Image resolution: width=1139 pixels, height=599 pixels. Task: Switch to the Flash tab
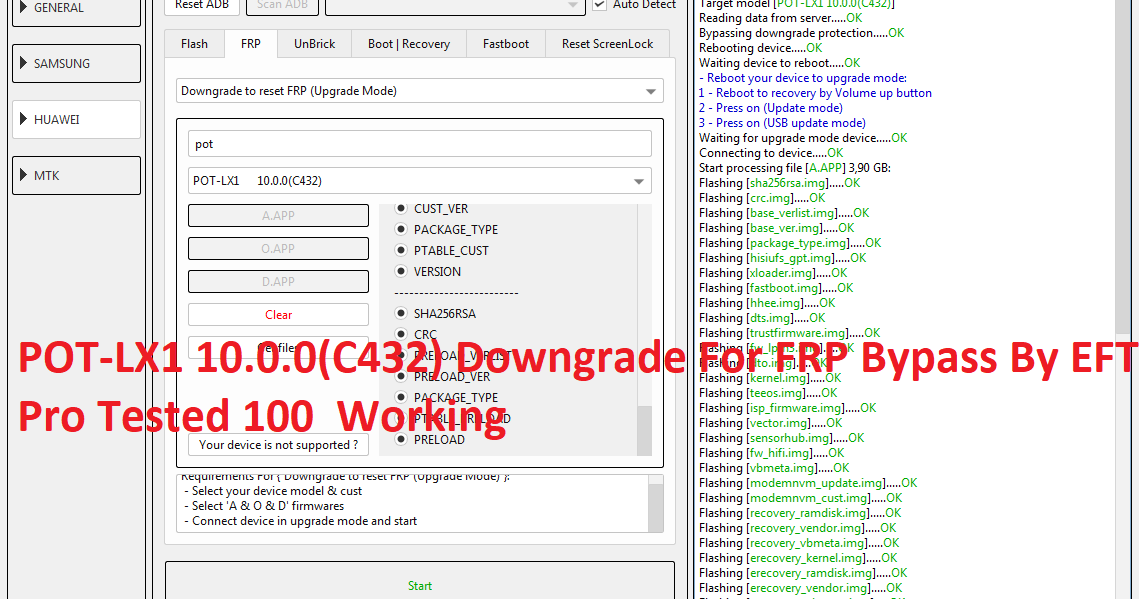point(194,44)
